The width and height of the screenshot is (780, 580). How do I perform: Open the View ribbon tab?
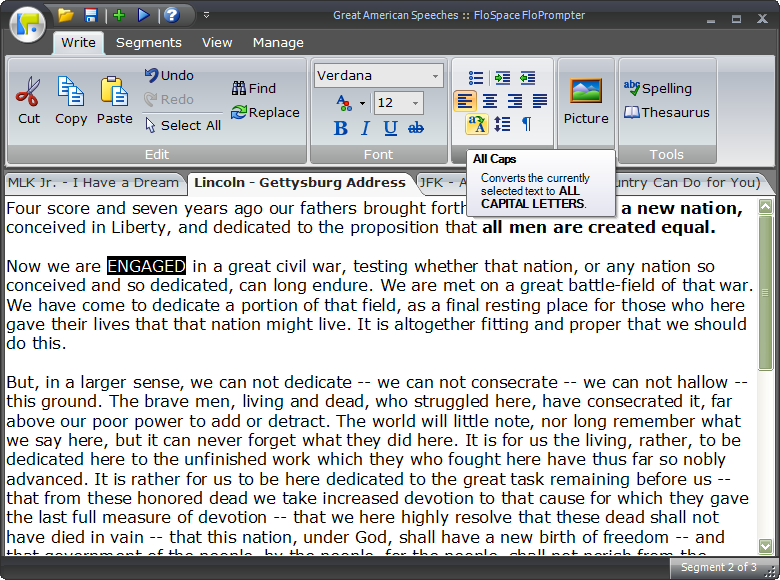tap(217, 43)
